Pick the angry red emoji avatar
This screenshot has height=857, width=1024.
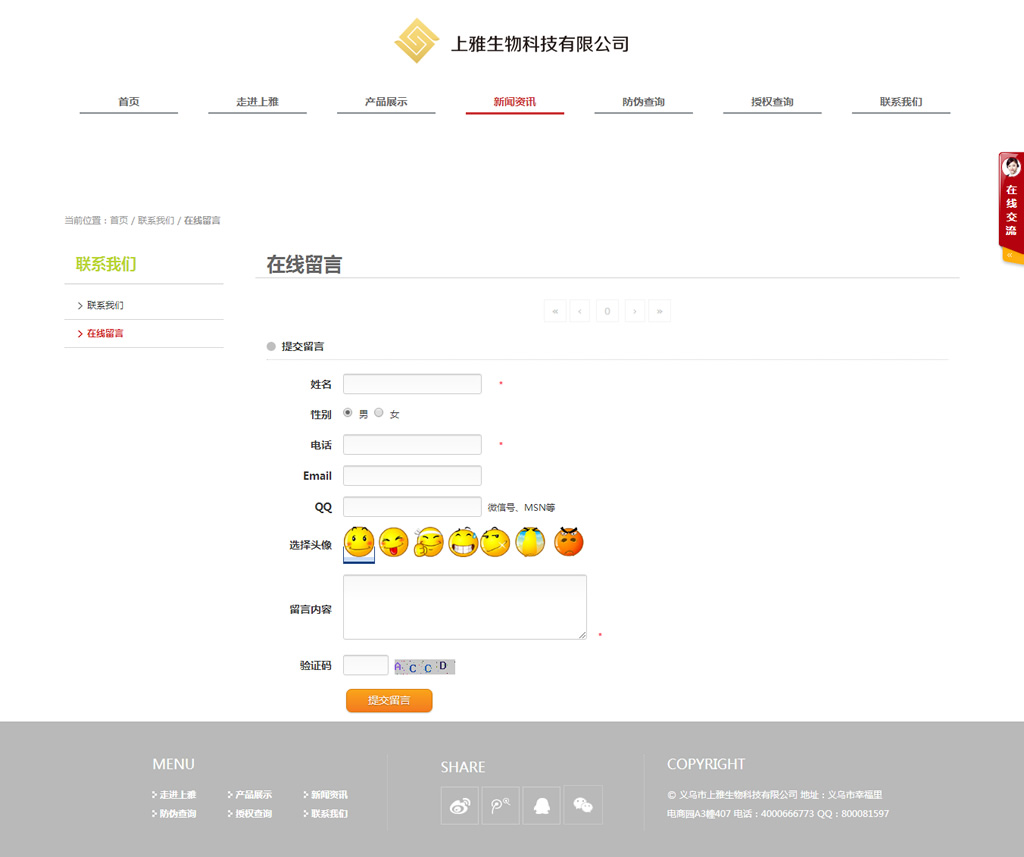click(x=568, y=542)
